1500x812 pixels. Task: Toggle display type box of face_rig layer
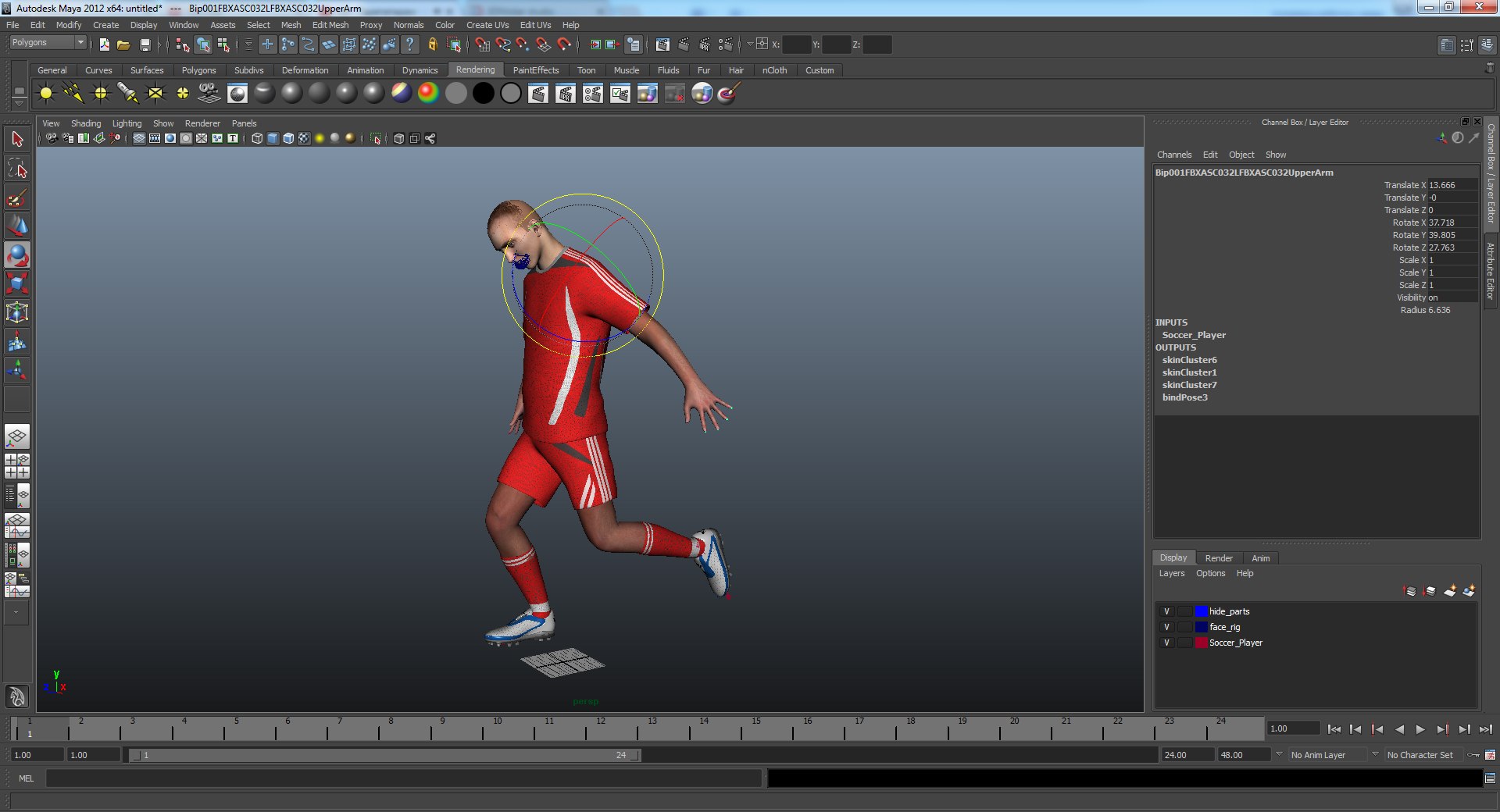click(1185, 627)
